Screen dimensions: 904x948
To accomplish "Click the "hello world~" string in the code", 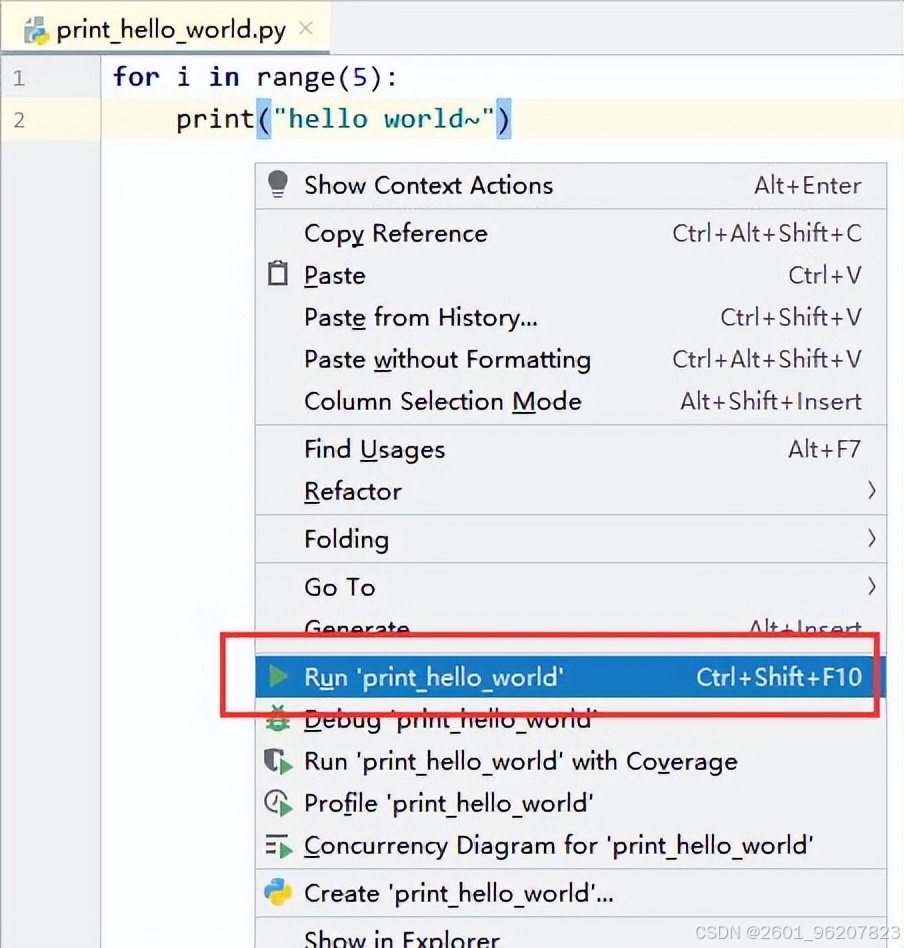I will point(383,118).
